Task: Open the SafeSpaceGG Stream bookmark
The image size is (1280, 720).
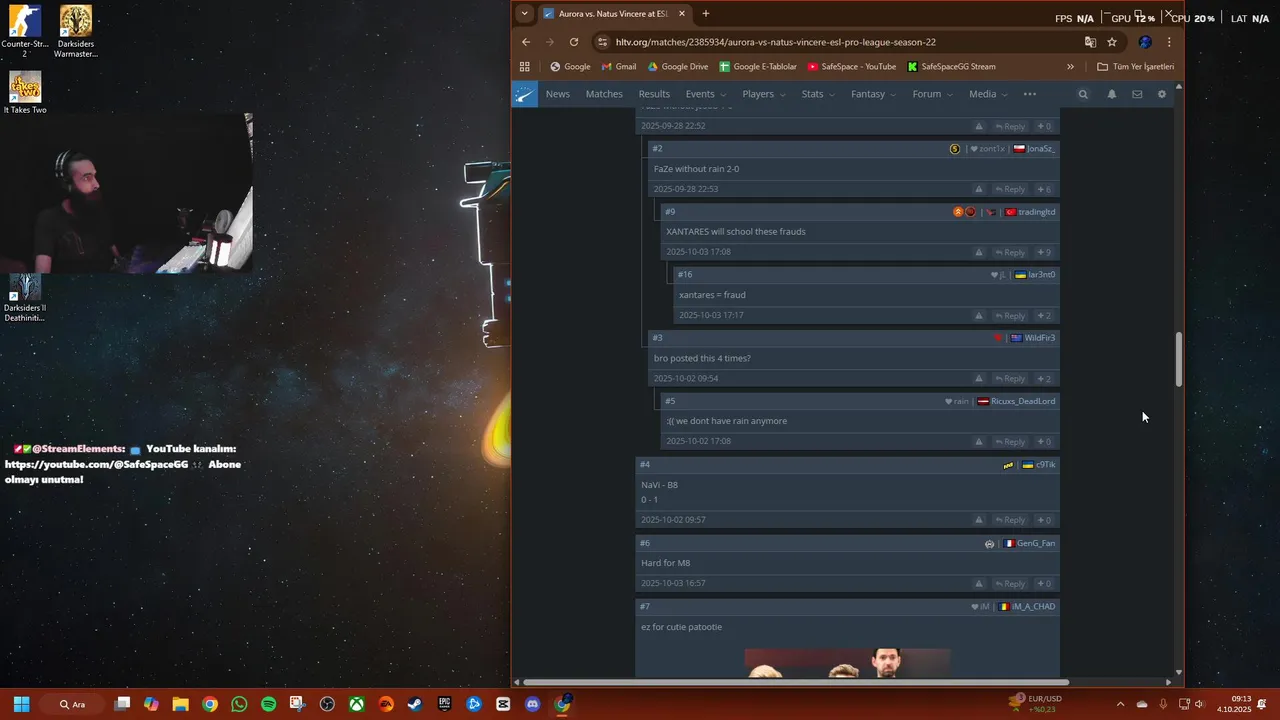Action: [951, 67]
